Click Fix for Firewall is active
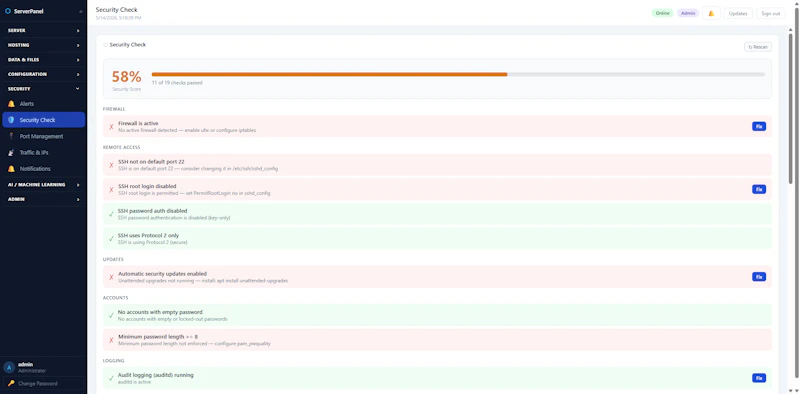800x394 pixels. click(759, 126)
